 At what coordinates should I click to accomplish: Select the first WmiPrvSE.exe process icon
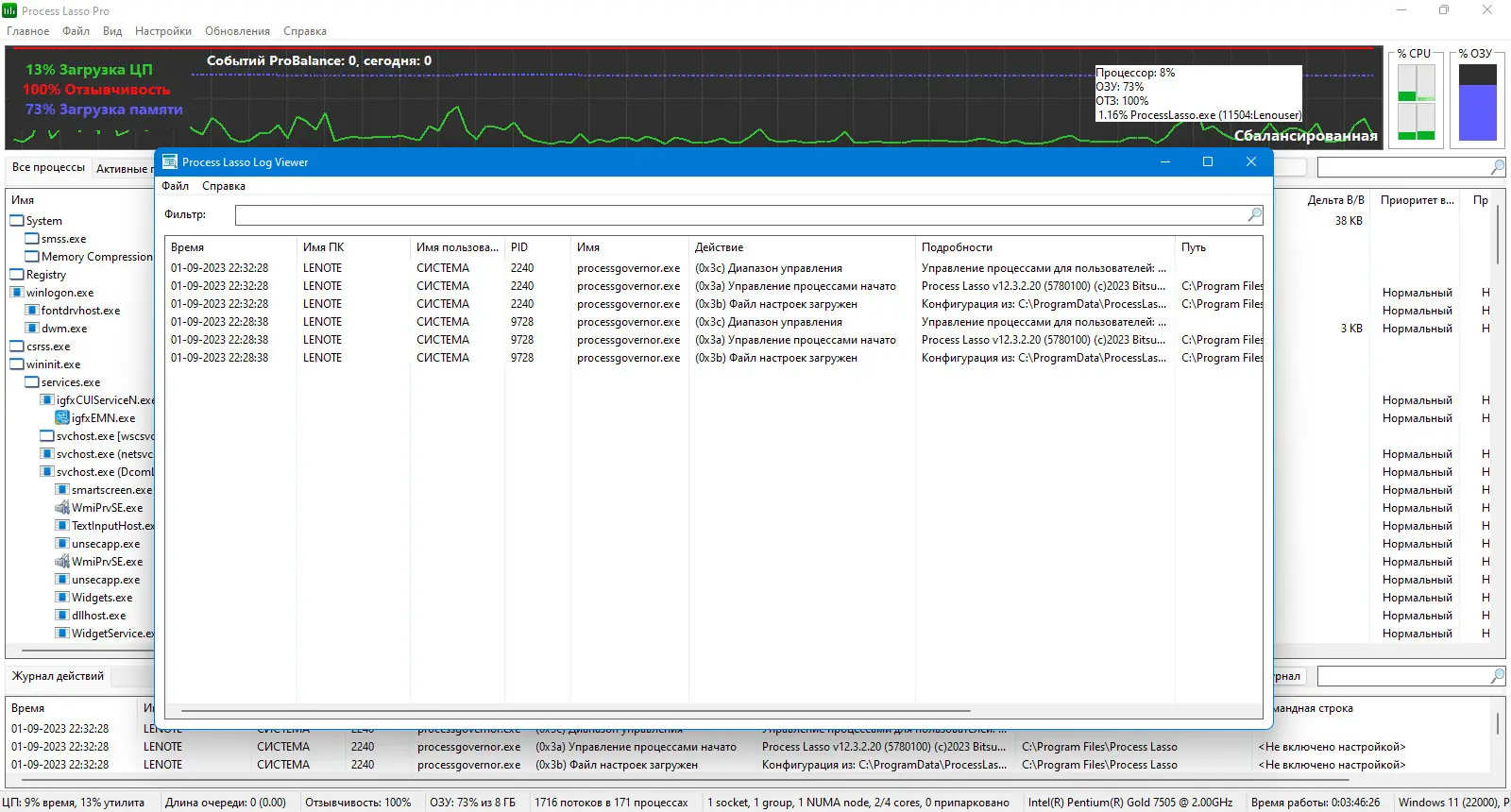(62, 508)
